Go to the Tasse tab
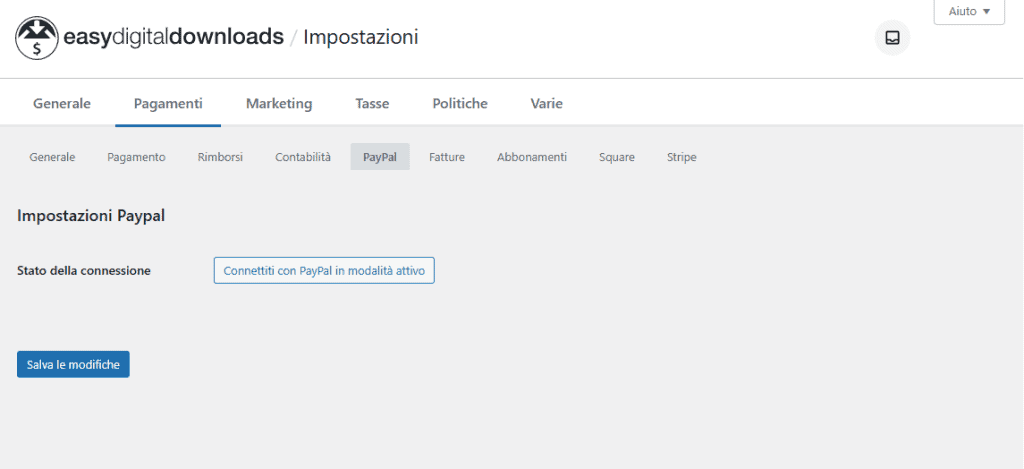The width and height of the screenshot is (1024, 469). tap(372, 103)
